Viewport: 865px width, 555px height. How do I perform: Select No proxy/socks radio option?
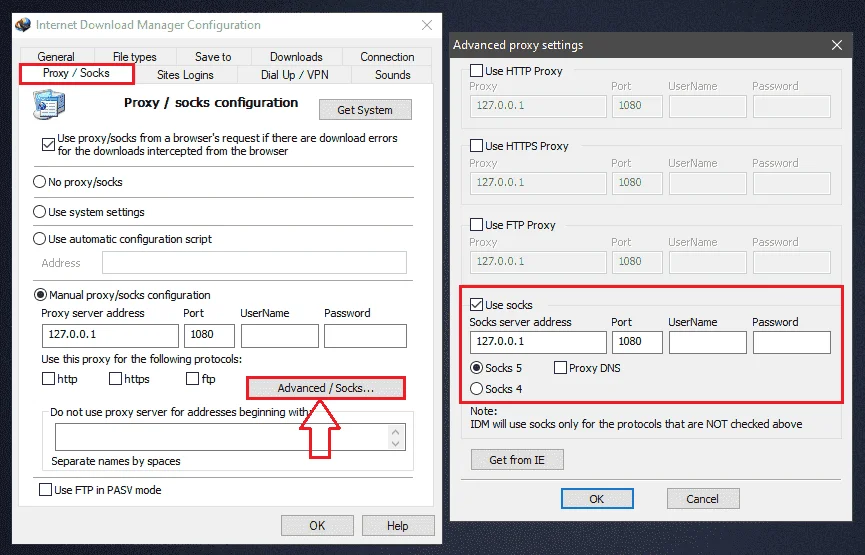(x=39, y=182)
